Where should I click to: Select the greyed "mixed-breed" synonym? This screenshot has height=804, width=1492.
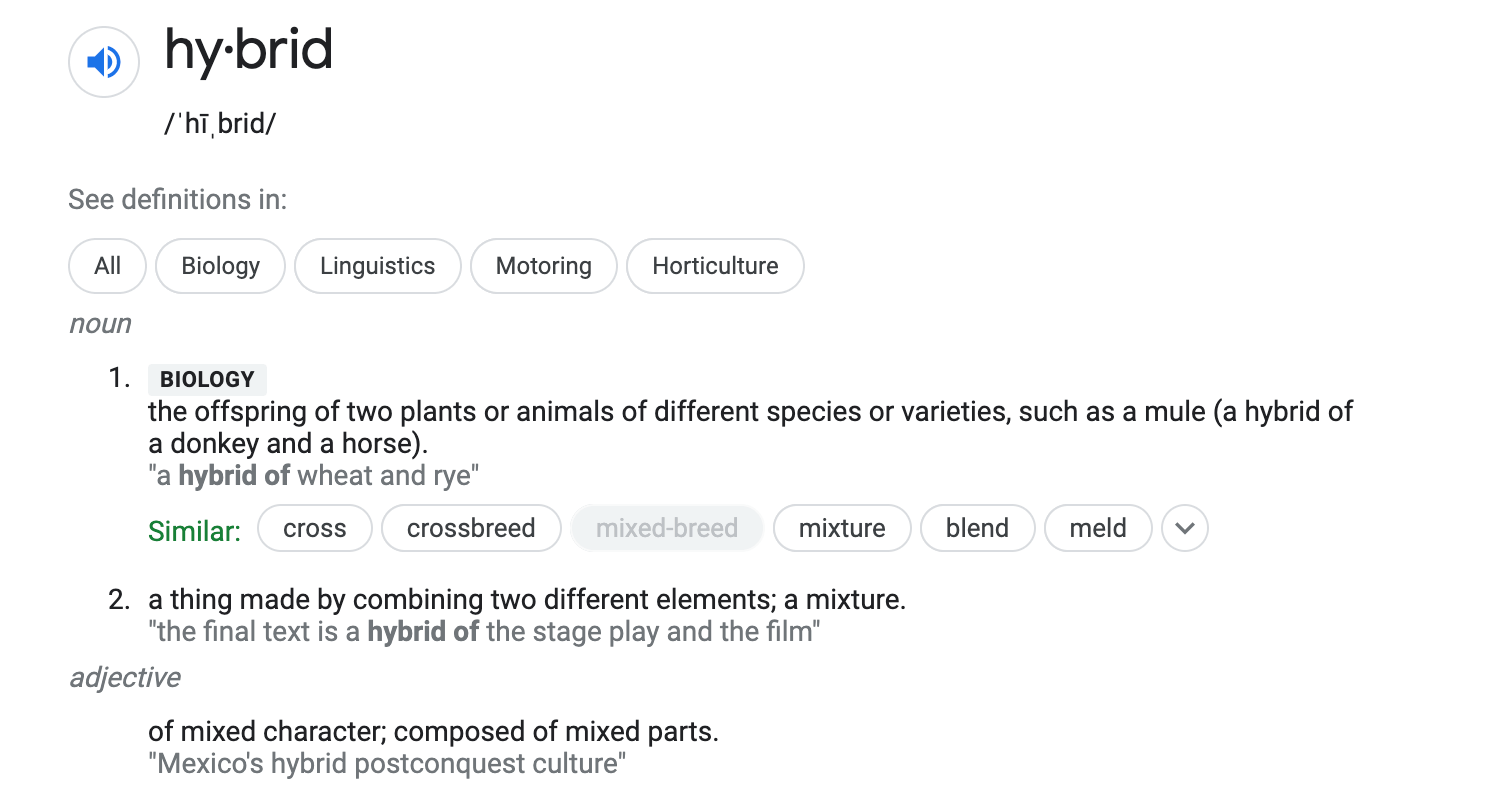(x=666, y=528)
